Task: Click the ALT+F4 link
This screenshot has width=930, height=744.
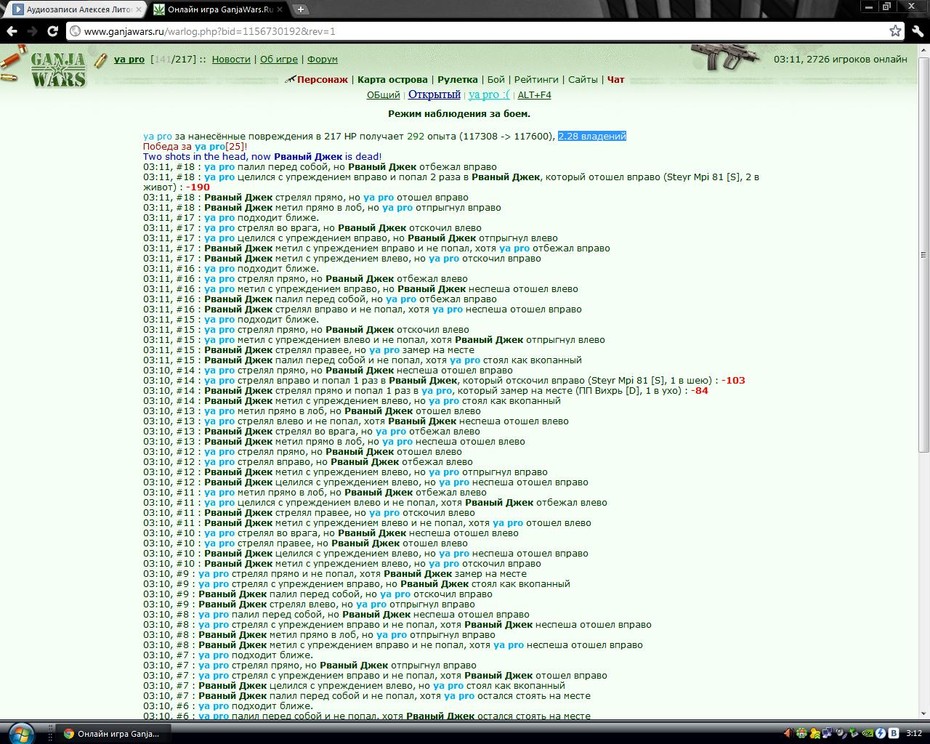Action: point(534,95)
